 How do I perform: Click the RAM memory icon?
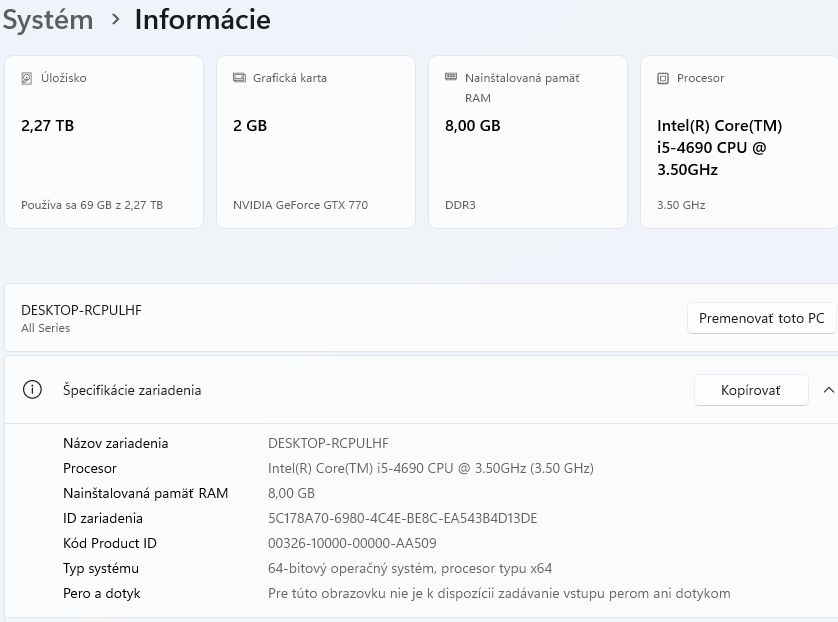click(x=451, y=78)
